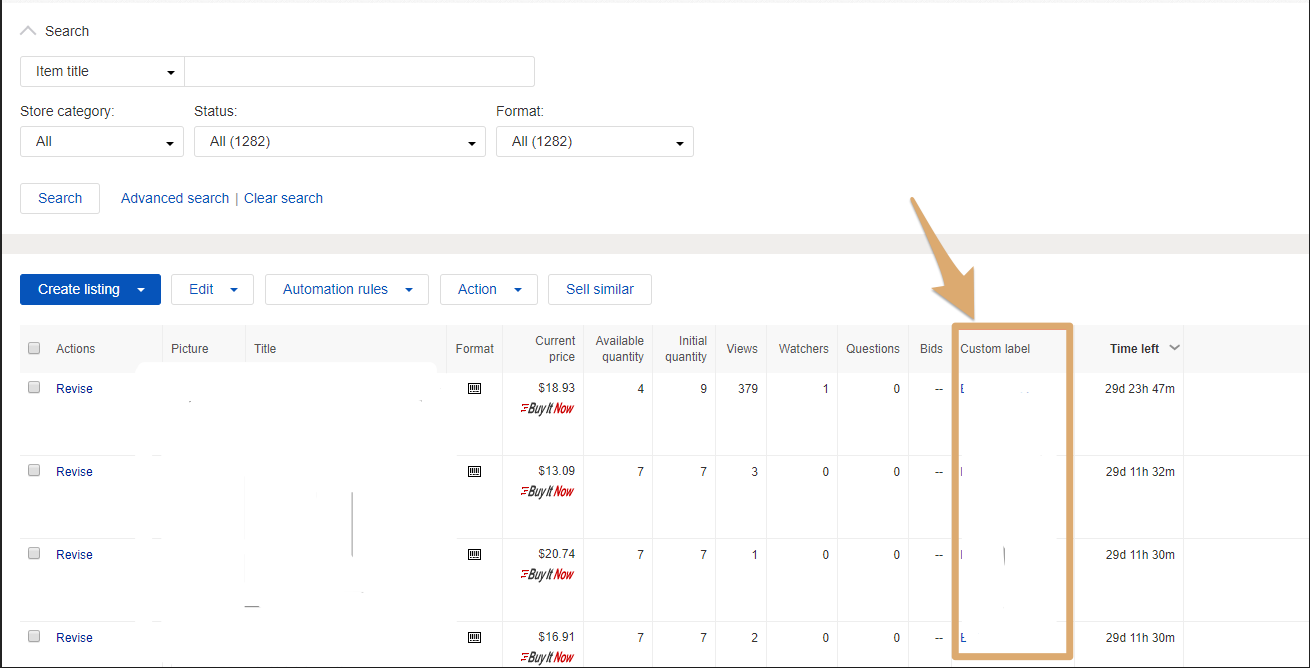
Task: Open the Item title search-type dropdown
Action: (x=102, y=72)
